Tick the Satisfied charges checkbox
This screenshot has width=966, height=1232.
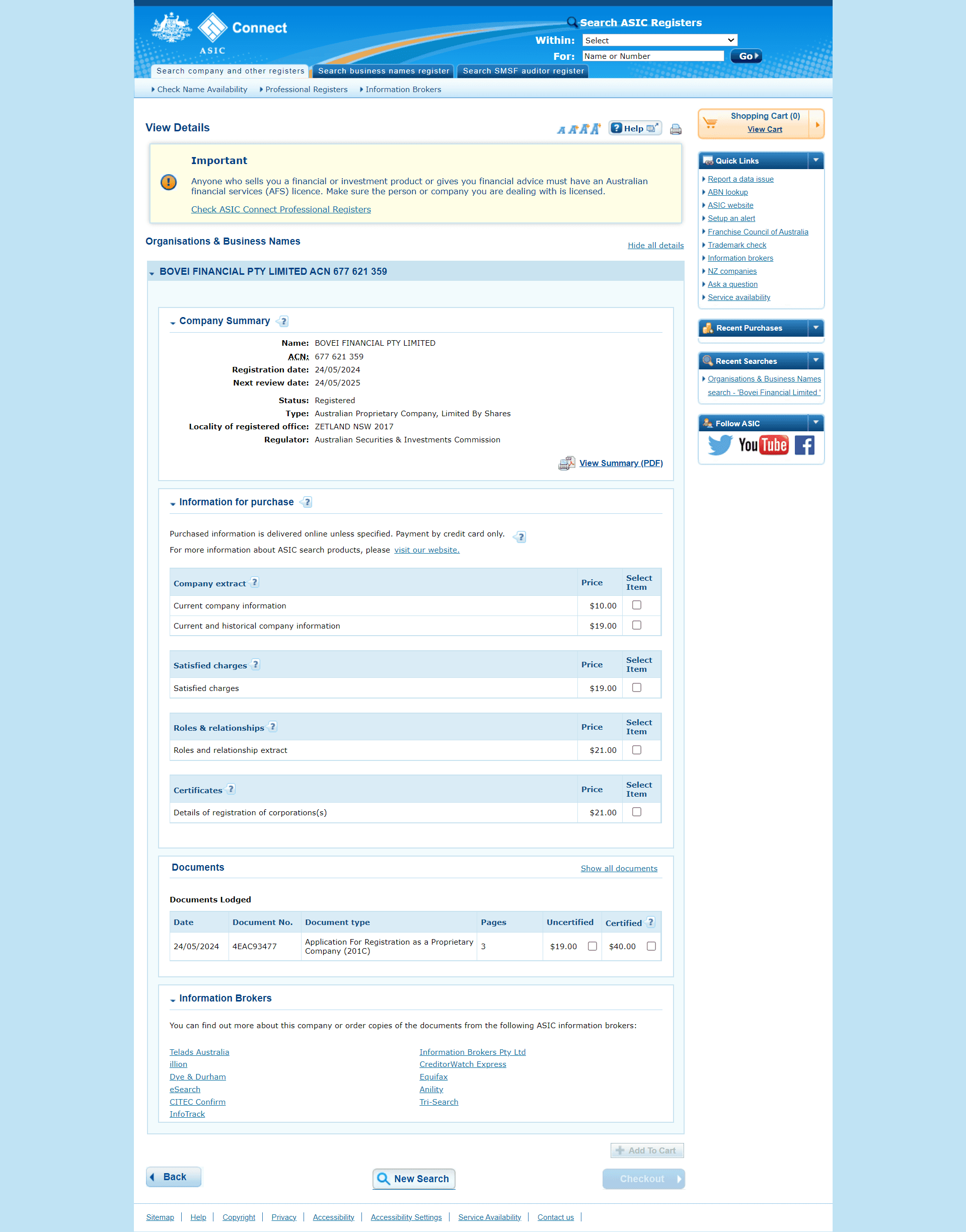pyautogui.click(x=636, y=687)
